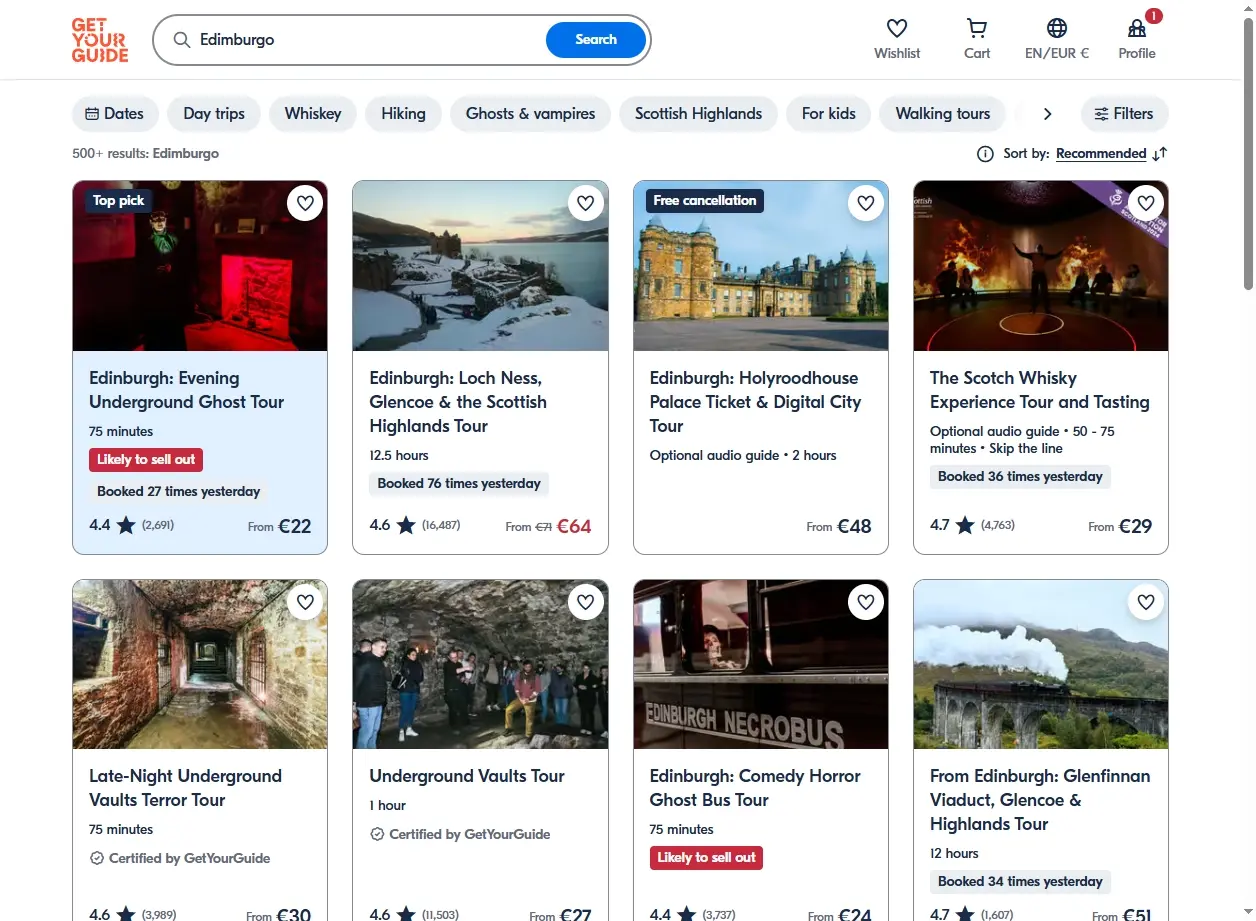Click Booked 34 times yesterday label
Image resolution: width=1256 pixels, height=921 pixels.
[1020, 882]
